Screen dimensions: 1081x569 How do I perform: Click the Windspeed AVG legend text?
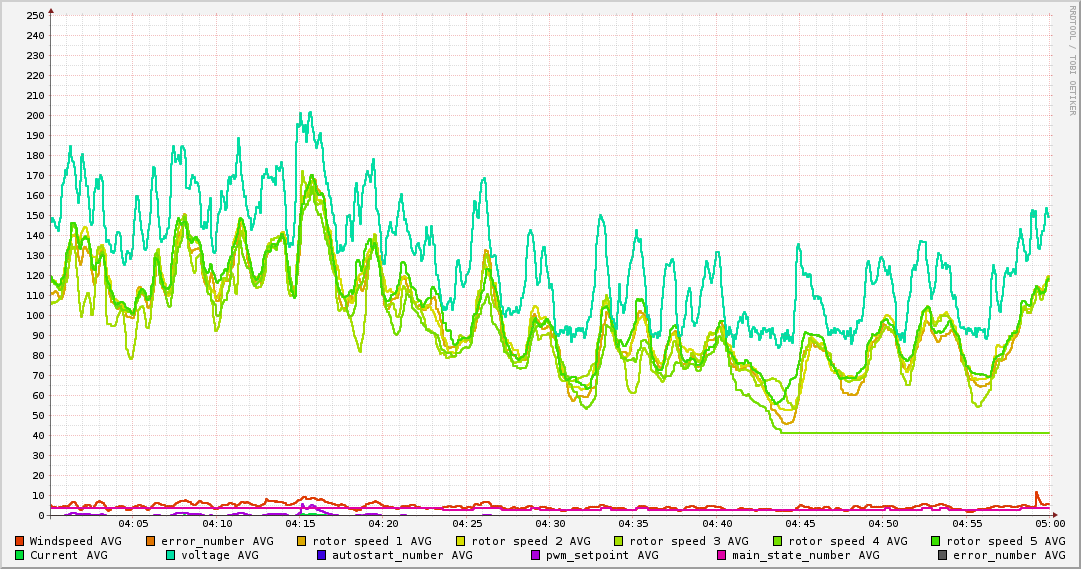point(75,541)
